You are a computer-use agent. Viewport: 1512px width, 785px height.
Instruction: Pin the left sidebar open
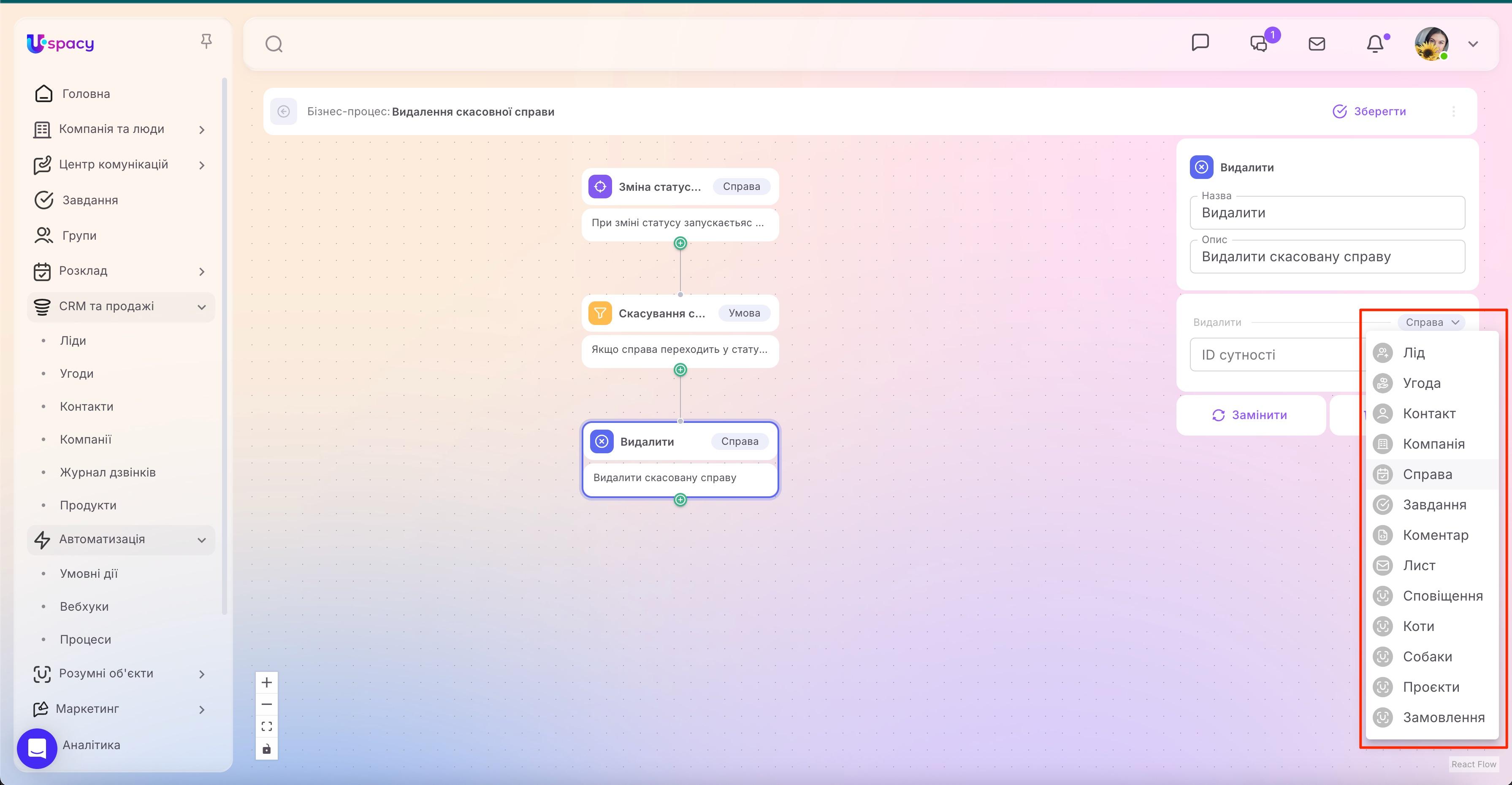[206, 41]
